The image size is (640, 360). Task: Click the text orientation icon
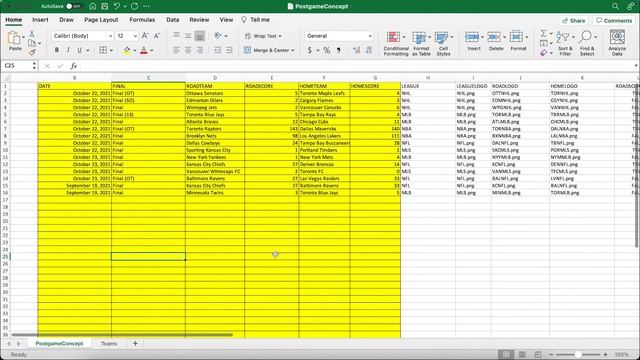pos(218,36)
